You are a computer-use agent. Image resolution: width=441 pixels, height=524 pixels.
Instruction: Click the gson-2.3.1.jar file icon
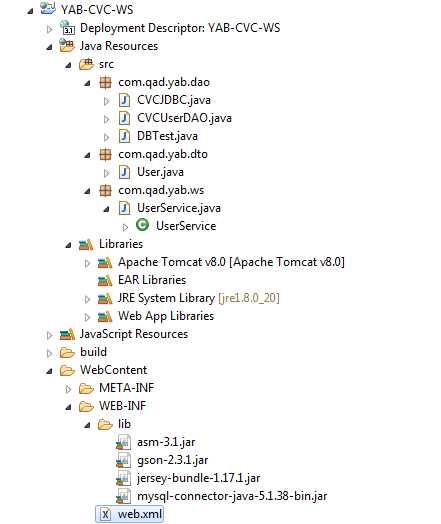coord(123,461)
